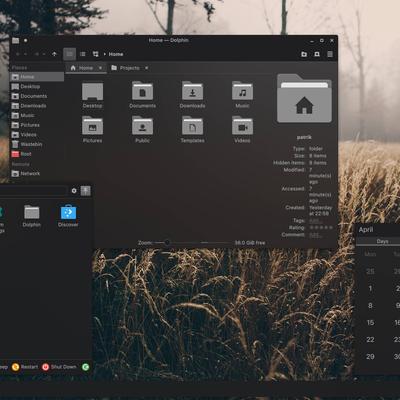Select the Public folder icon
Image resolution: width=400 pixels, height=400 pixels.
pos(142,126)
